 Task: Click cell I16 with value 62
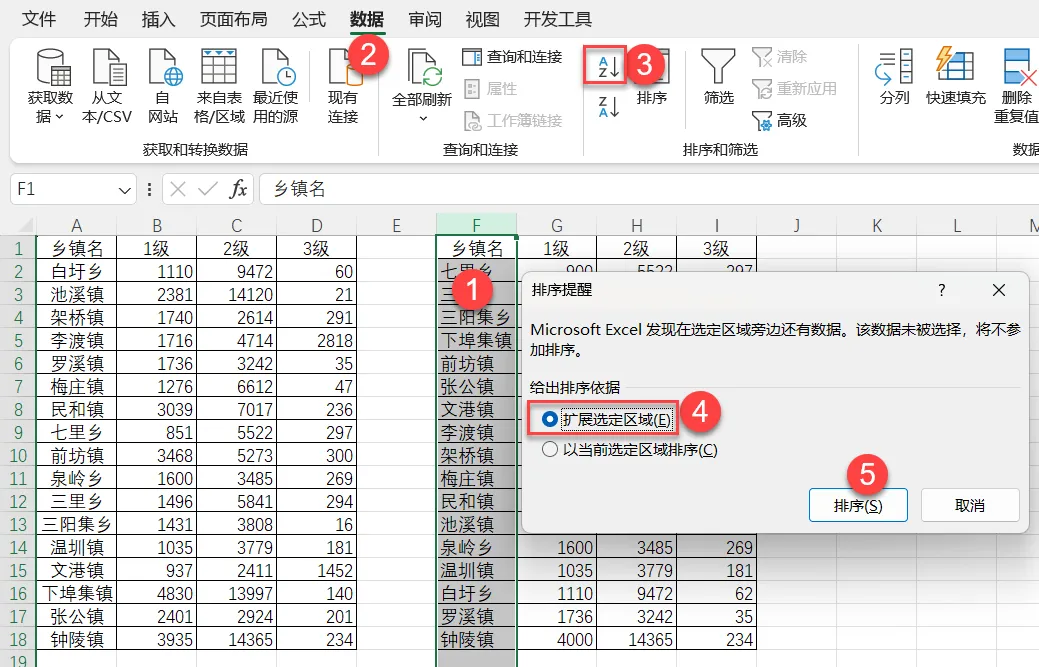tap(716, 593)
